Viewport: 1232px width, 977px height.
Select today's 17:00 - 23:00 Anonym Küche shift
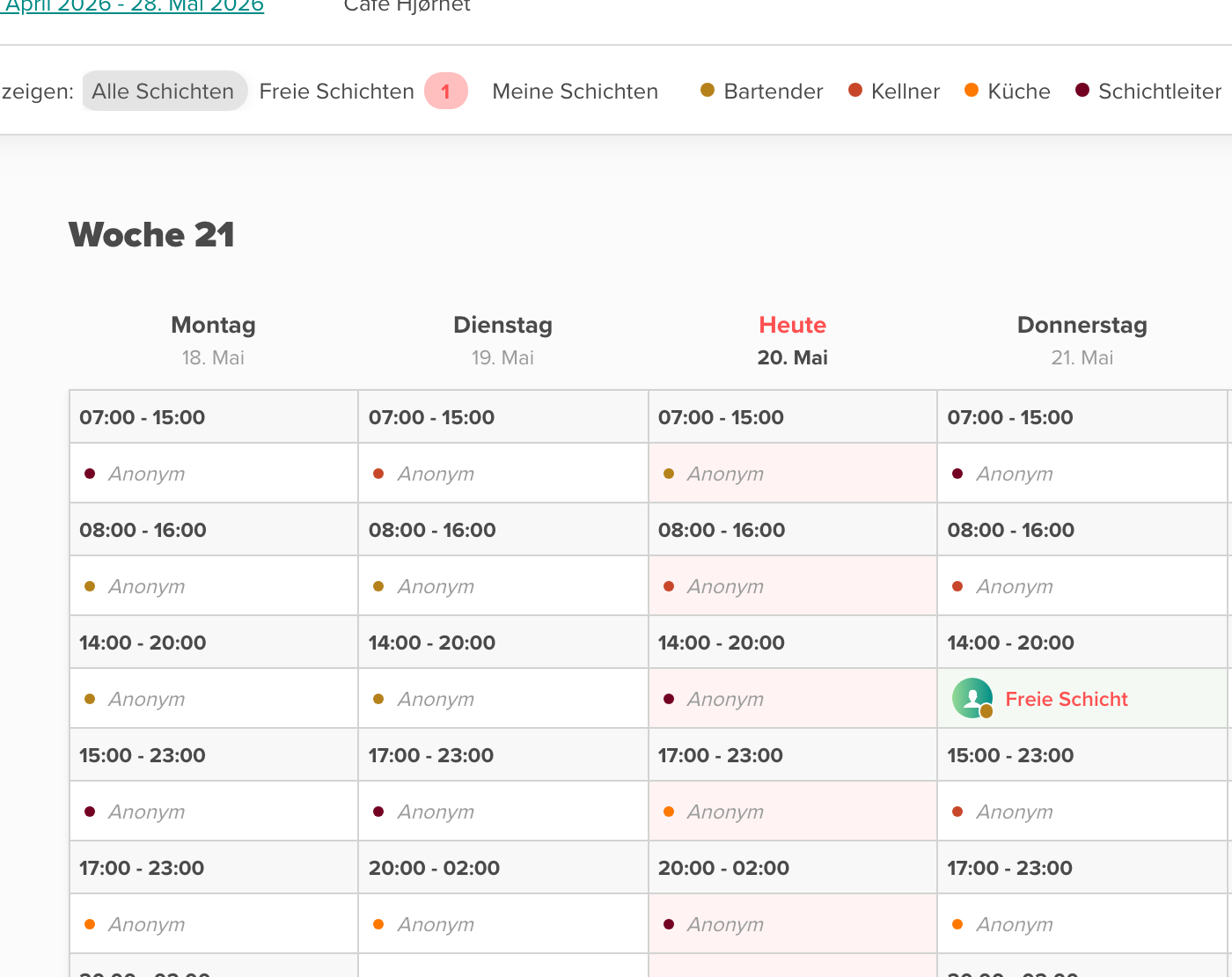(x=793, y=812)
